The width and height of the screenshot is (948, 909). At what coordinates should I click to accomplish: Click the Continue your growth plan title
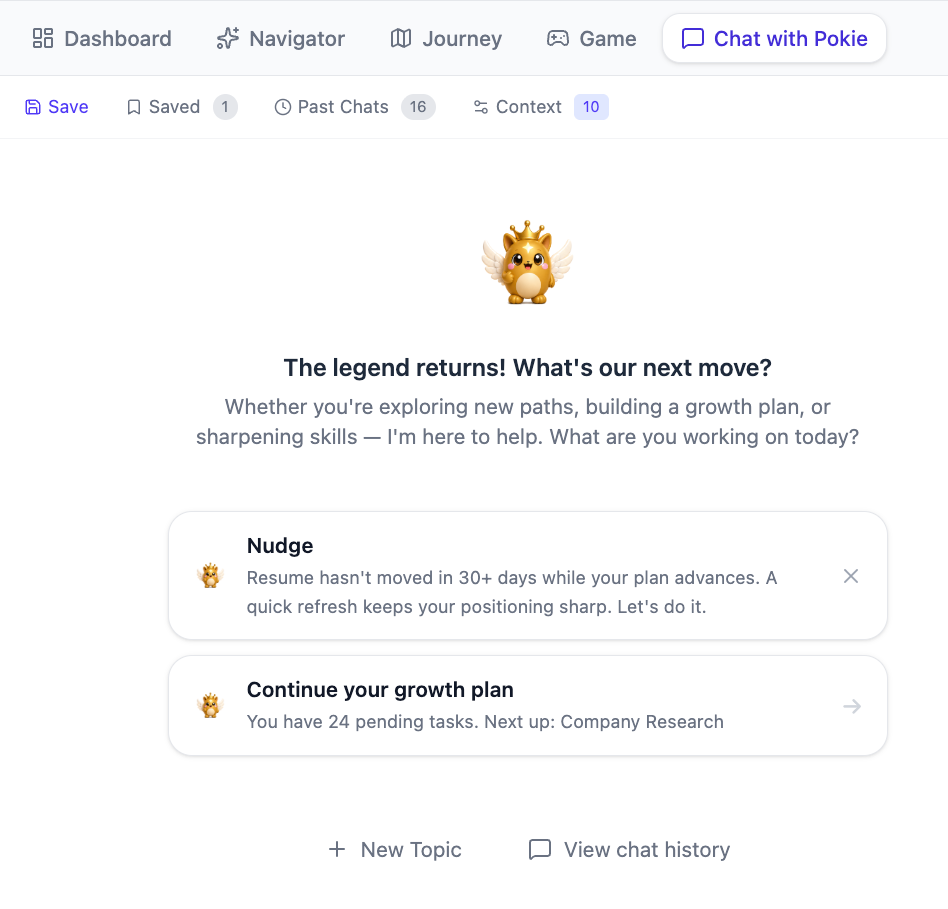click(380, 689)
